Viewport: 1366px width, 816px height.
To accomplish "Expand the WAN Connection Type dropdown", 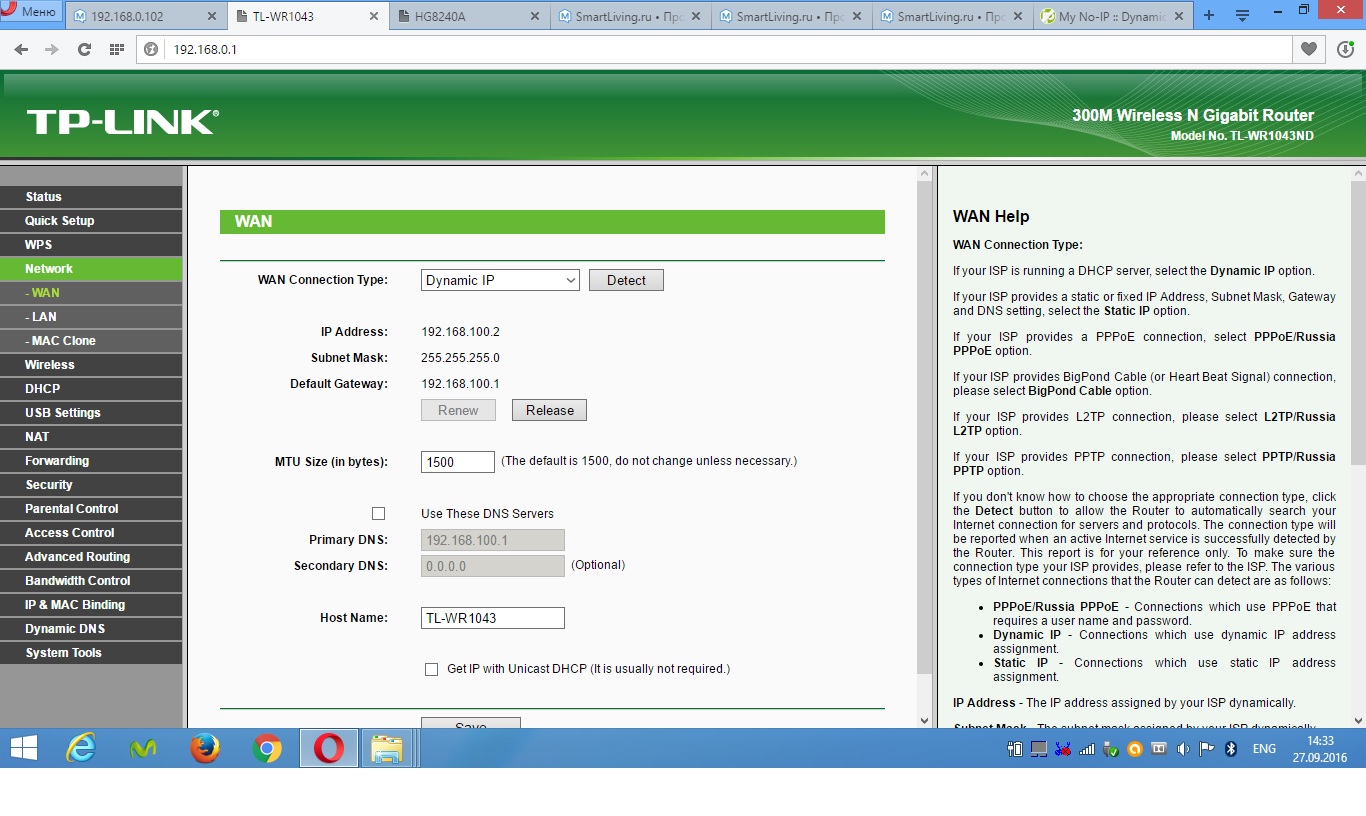I will tap(500, 281).
